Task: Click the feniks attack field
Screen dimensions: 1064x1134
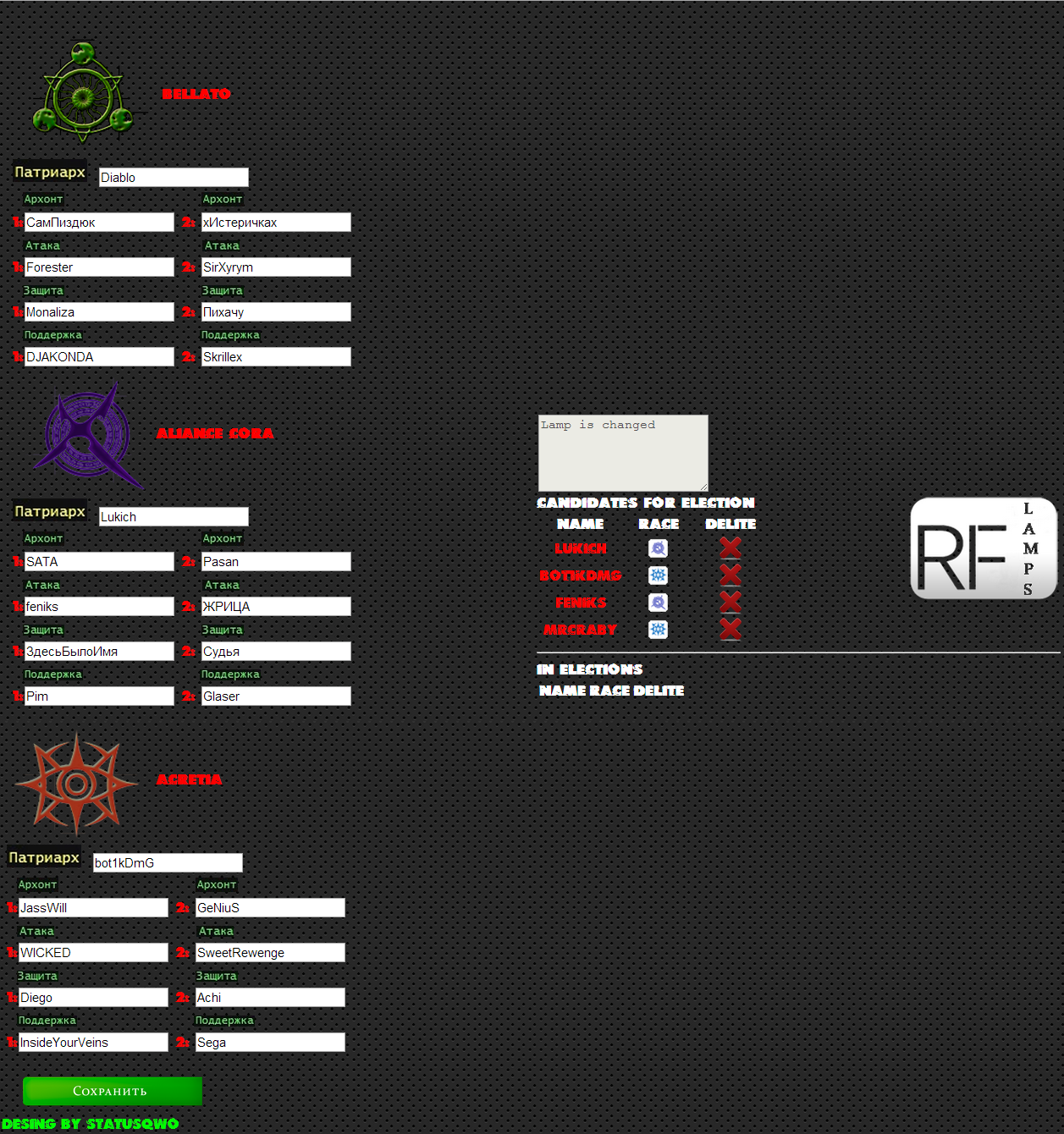Action: 99,606
